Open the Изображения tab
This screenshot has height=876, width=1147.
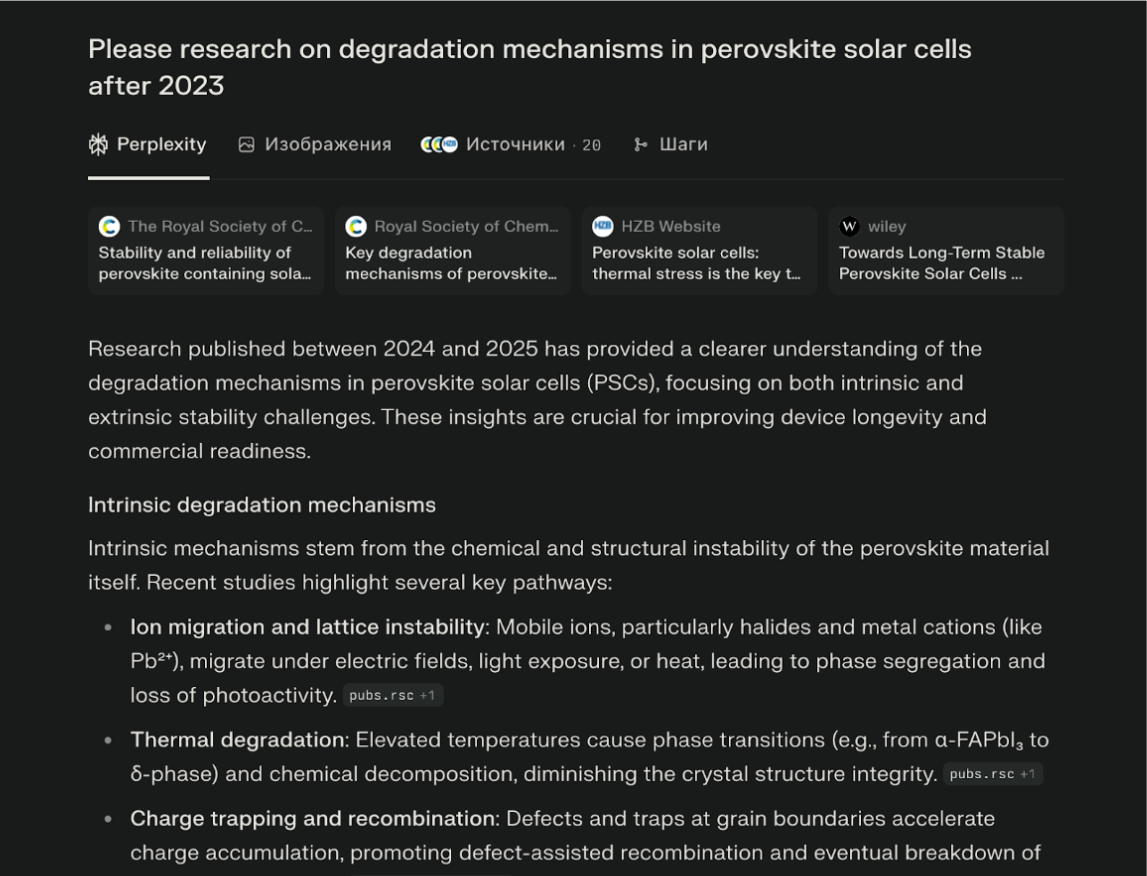(x=327, y=145)
